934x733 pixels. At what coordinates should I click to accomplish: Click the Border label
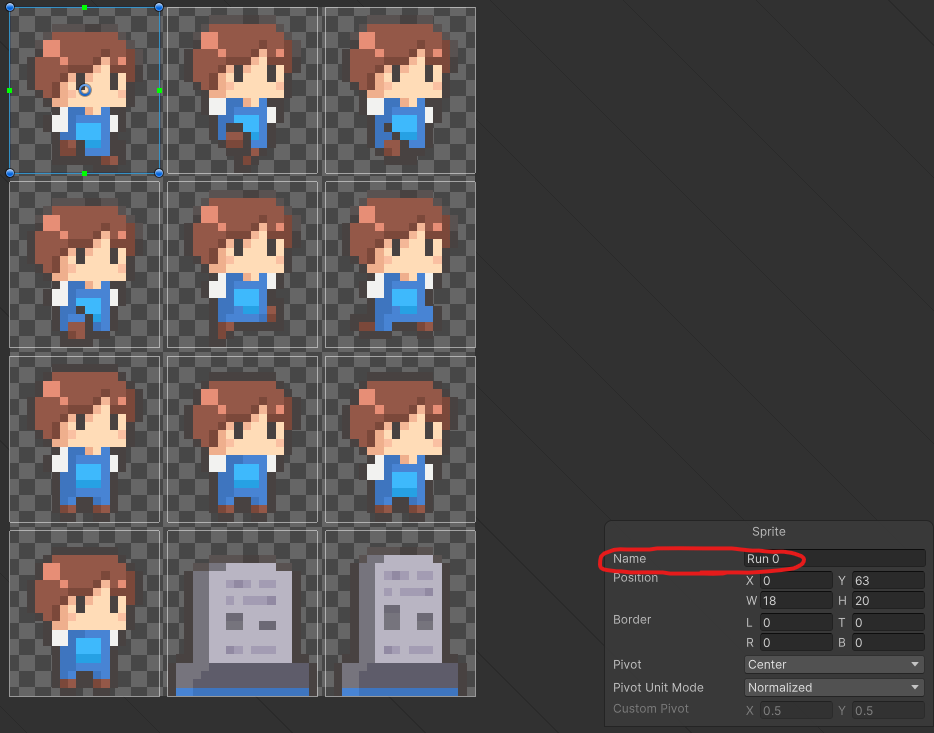(632, 620)
